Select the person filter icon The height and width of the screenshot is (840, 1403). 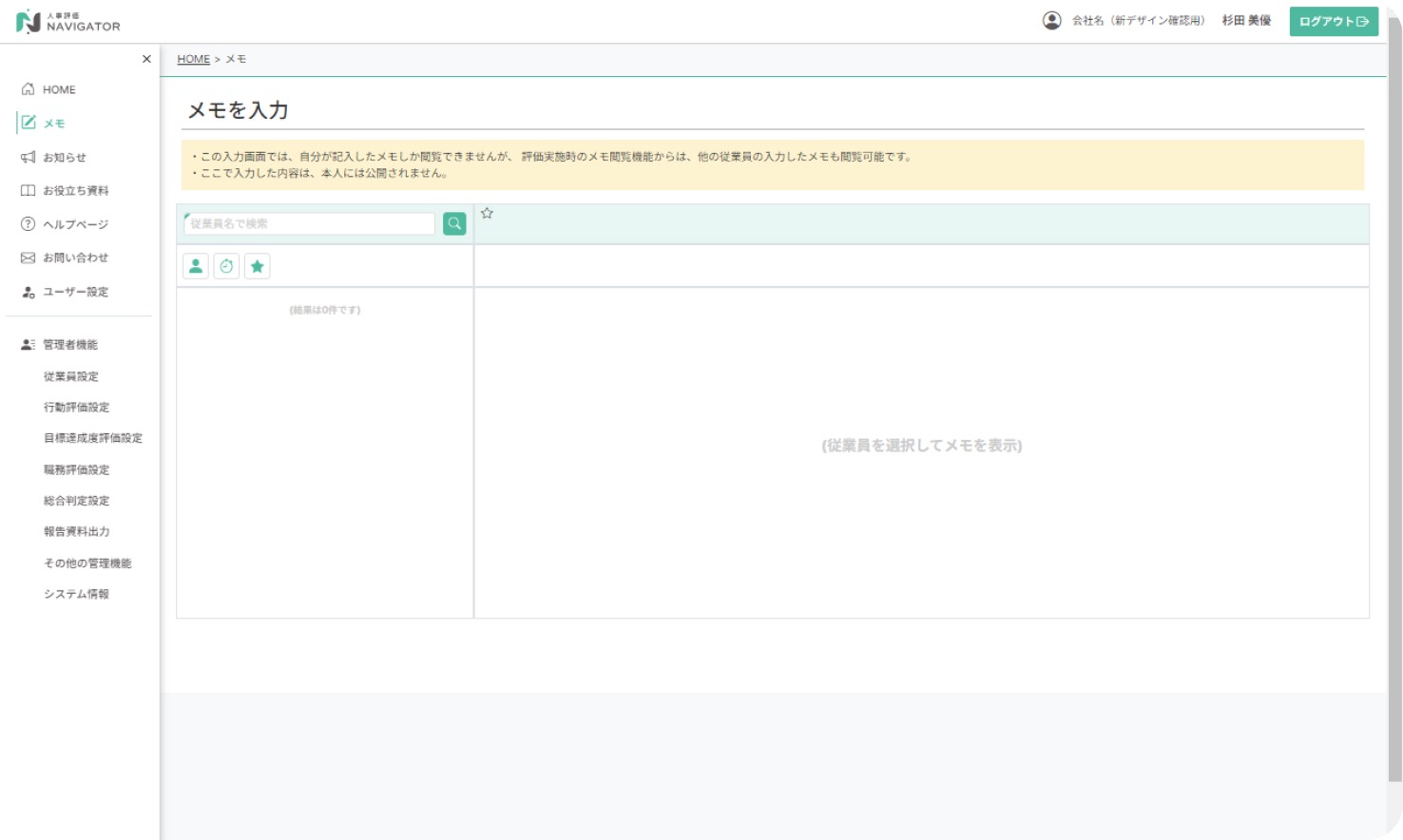tap(196, 266)
